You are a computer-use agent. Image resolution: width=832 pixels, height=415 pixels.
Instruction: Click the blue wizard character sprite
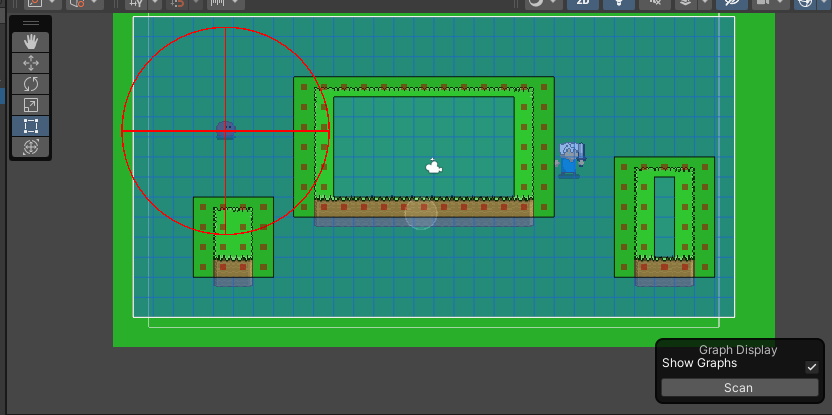tap(570, 159)
